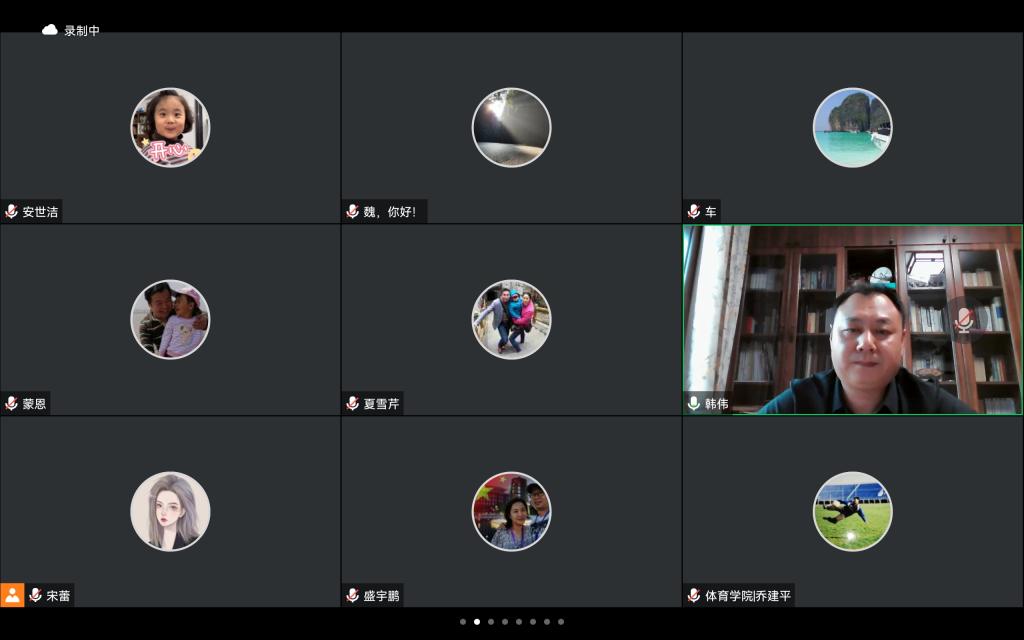
Task: Click the muted mic icon beside 夏雪芹
Action: (353, 404)
